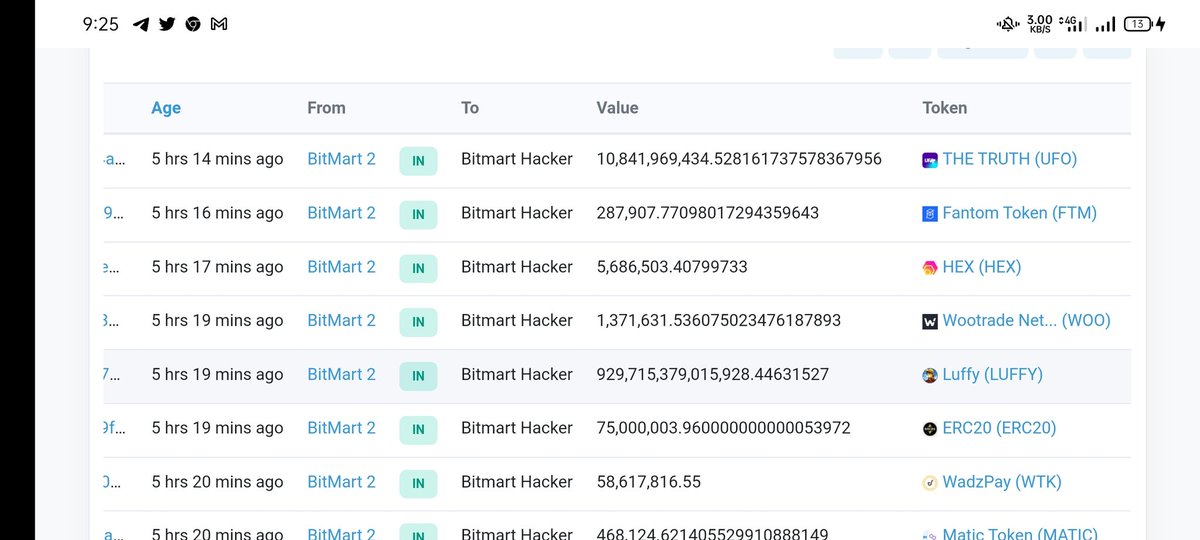
Task: Open BitMart 2 sender in ERC20 row
Action: tap(342, 428)
